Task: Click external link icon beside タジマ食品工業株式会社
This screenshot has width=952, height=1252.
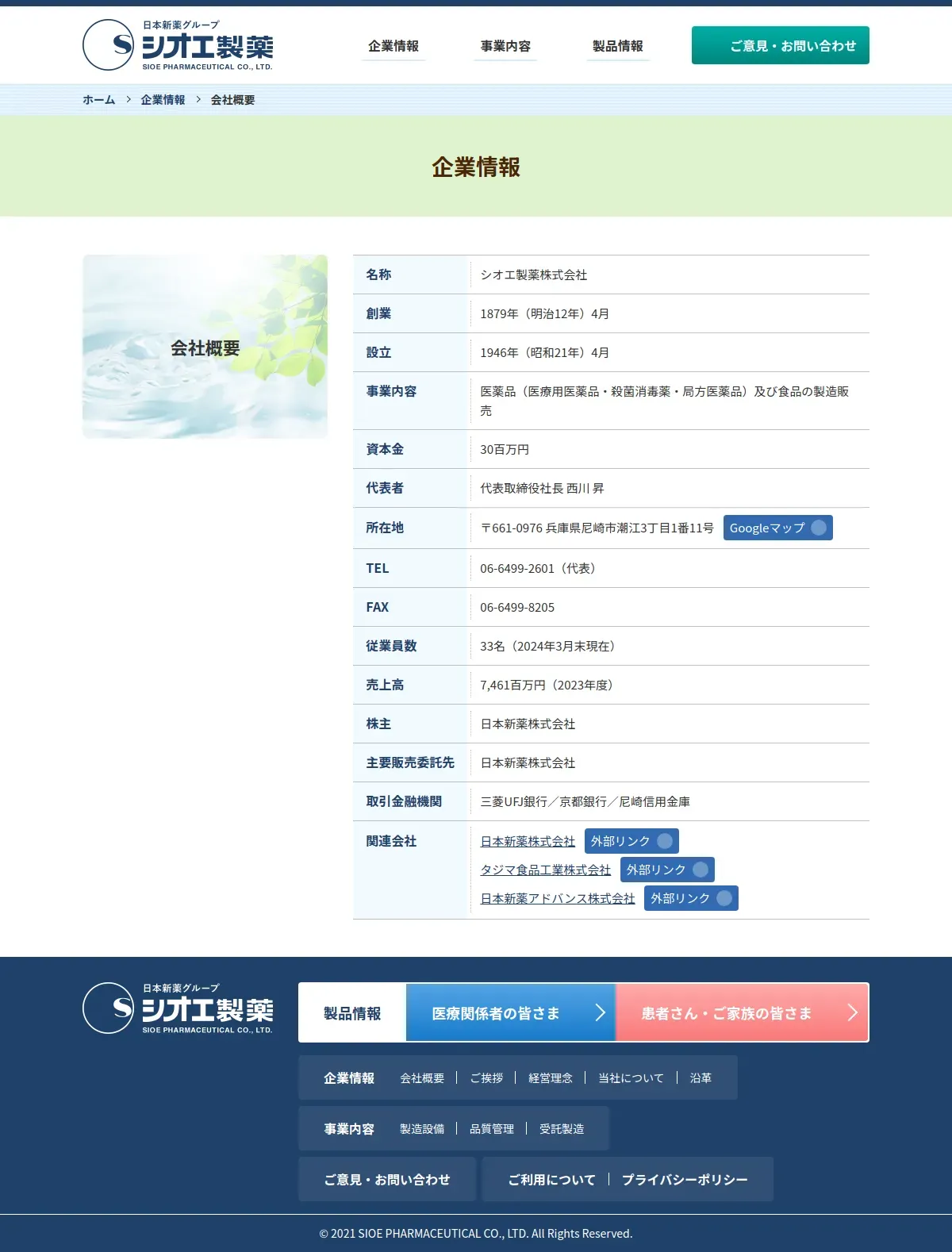Action: [x=701, y=870]
